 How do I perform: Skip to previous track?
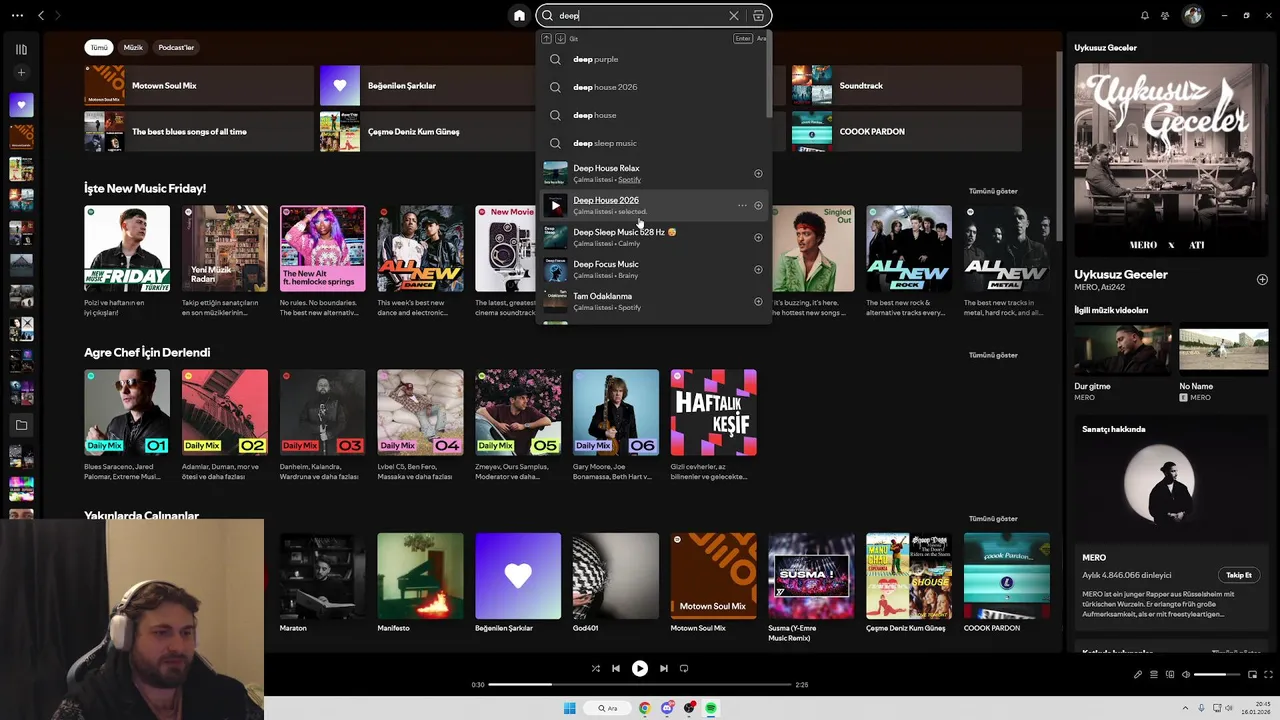616,669
